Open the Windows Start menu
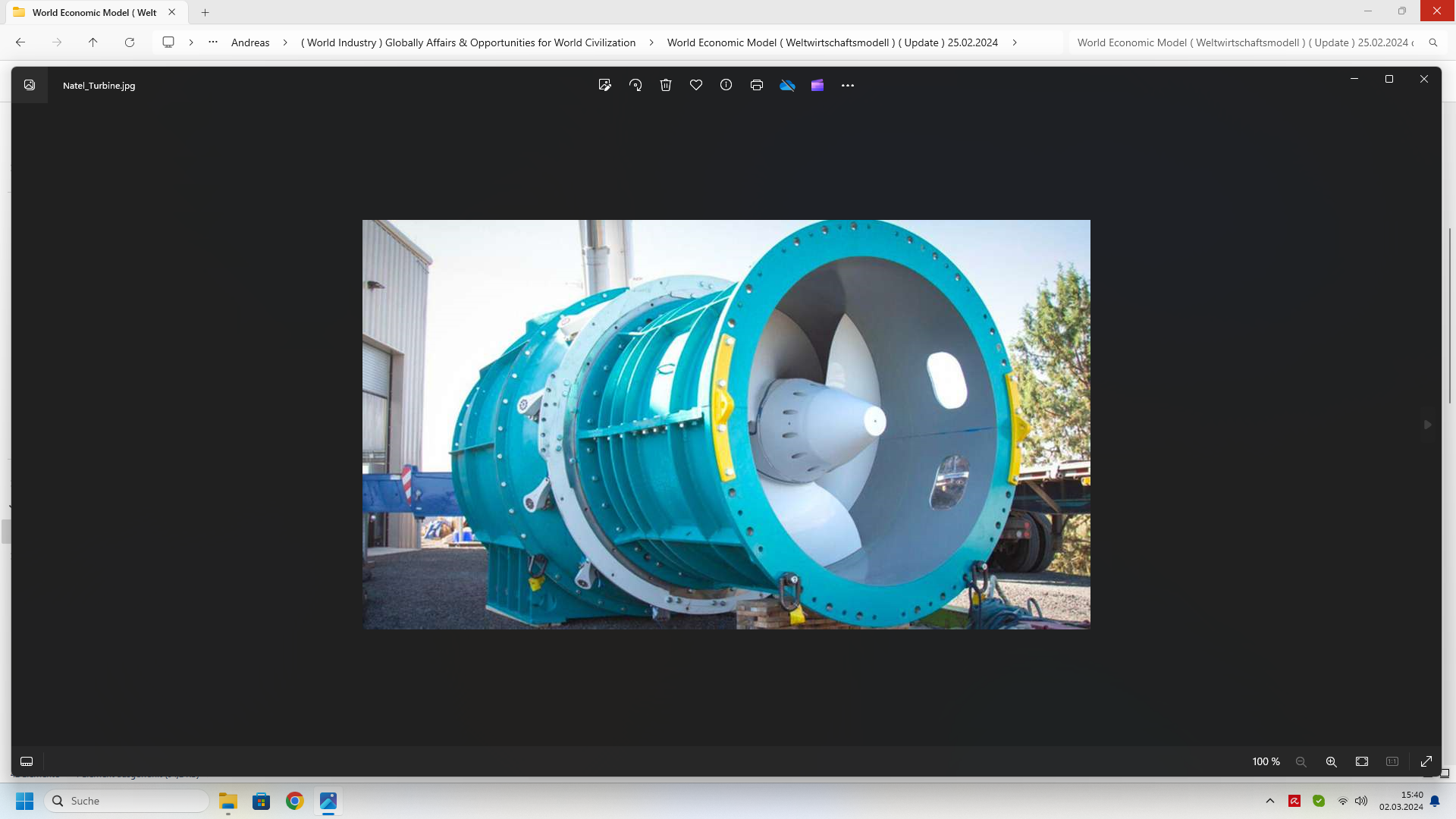Screen dimensions: 1456x819 click(x=25, y=801)
